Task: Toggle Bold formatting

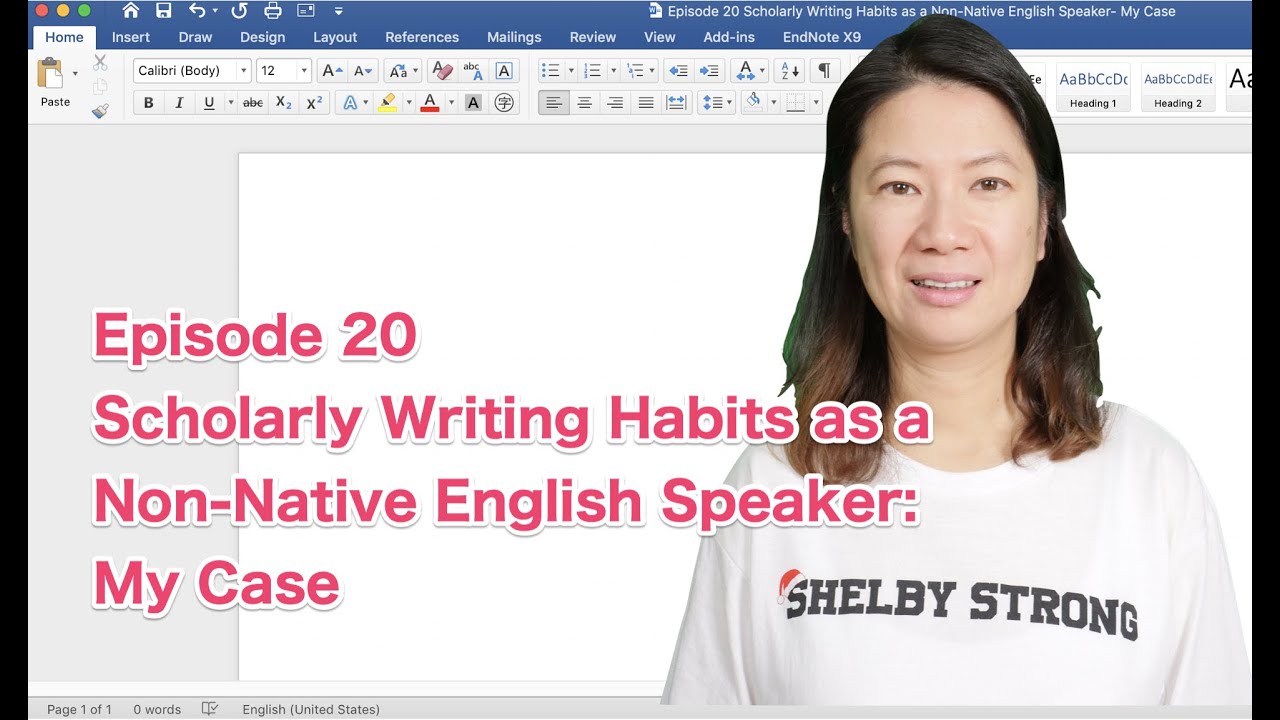Action: (149, 102)
